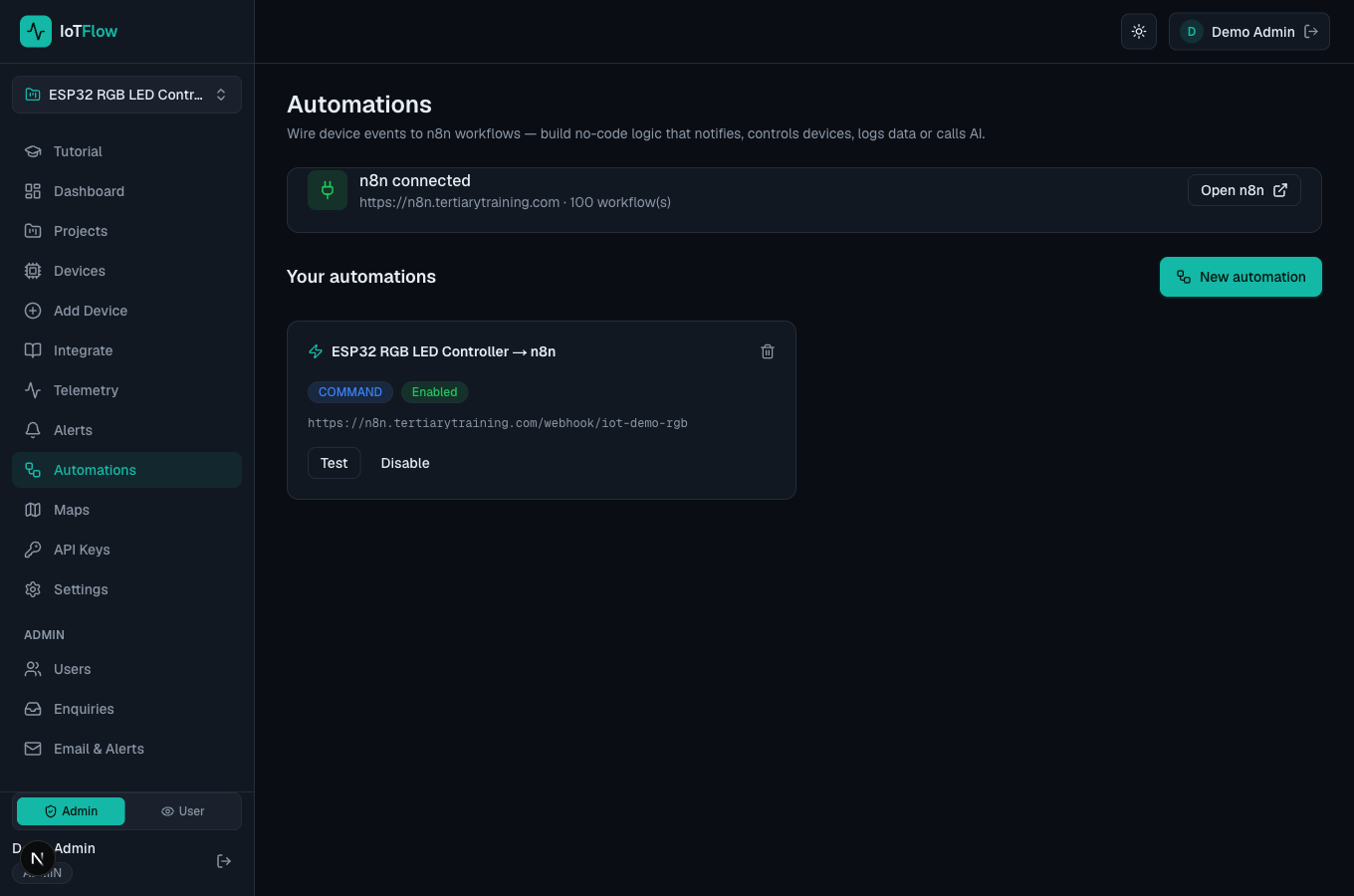1354x896 pixels.
Task: Click the COMMAND badge on automation card
Action: pyautogui.click(x=350, y=392)
